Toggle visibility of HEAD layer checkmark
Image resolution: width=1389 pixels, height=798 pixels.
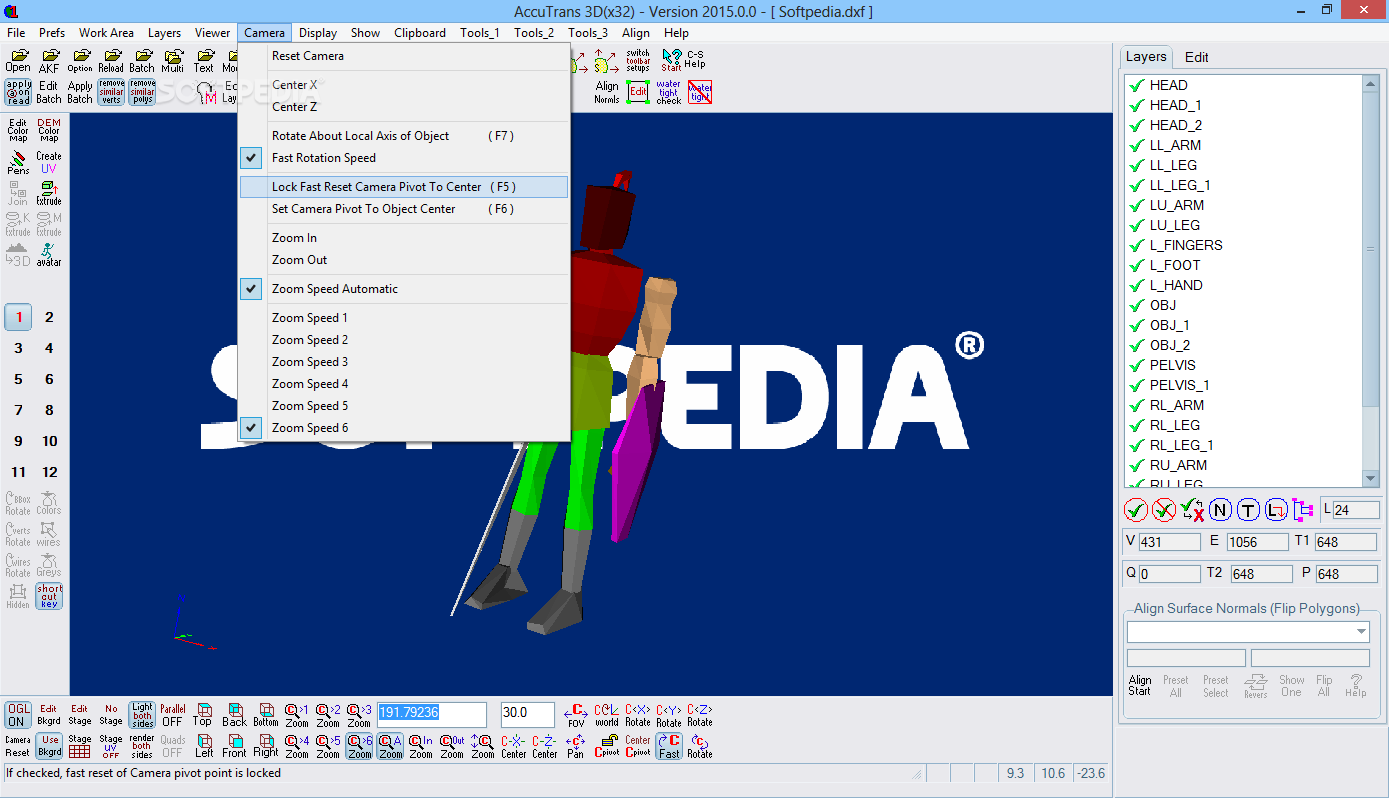pyautogui.click(x=1136, y=86)
